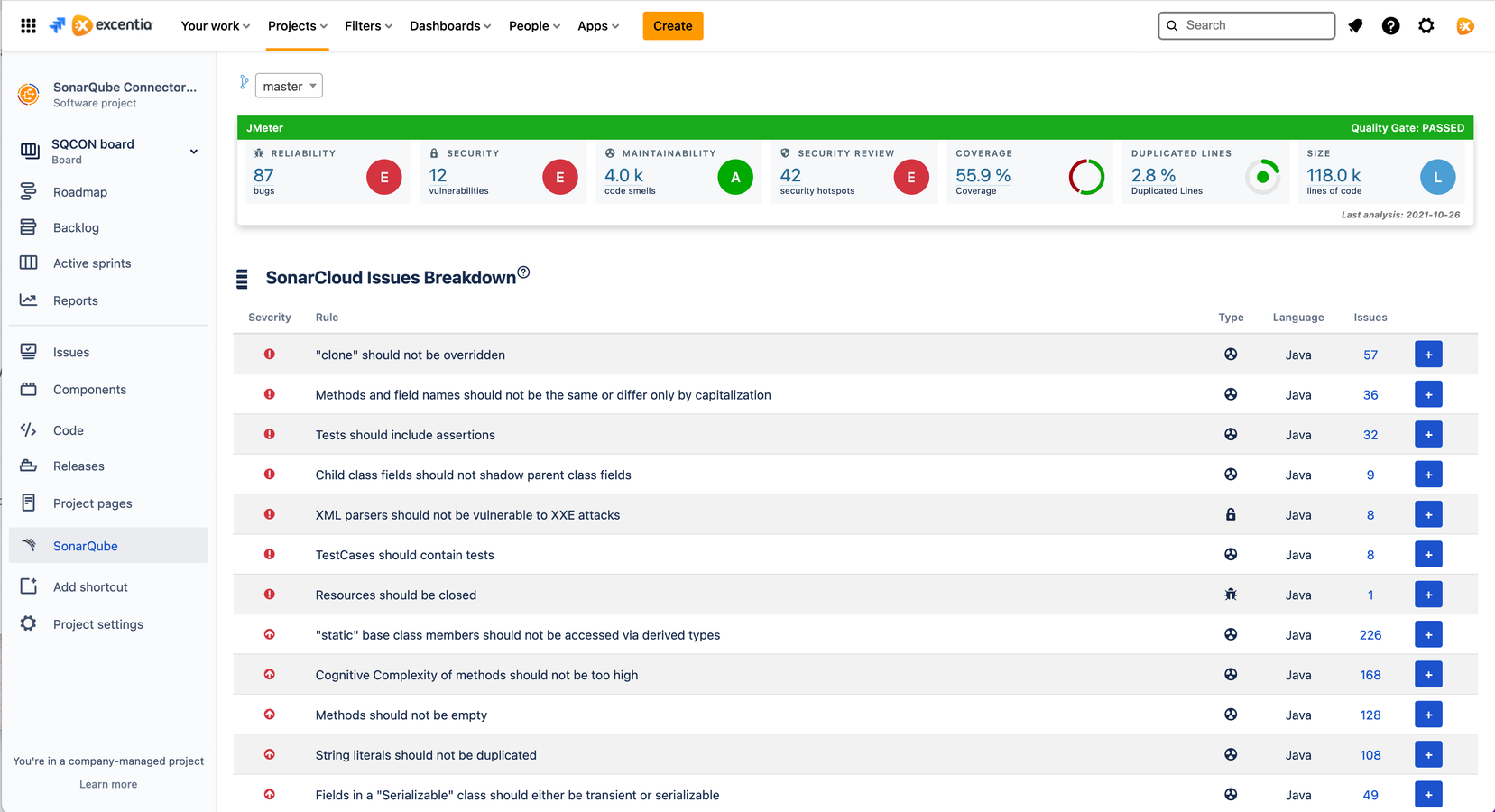Click plus button for Cognitive Complexity row
Viewport: 1495px width, 812px height.
[1428, 675]
